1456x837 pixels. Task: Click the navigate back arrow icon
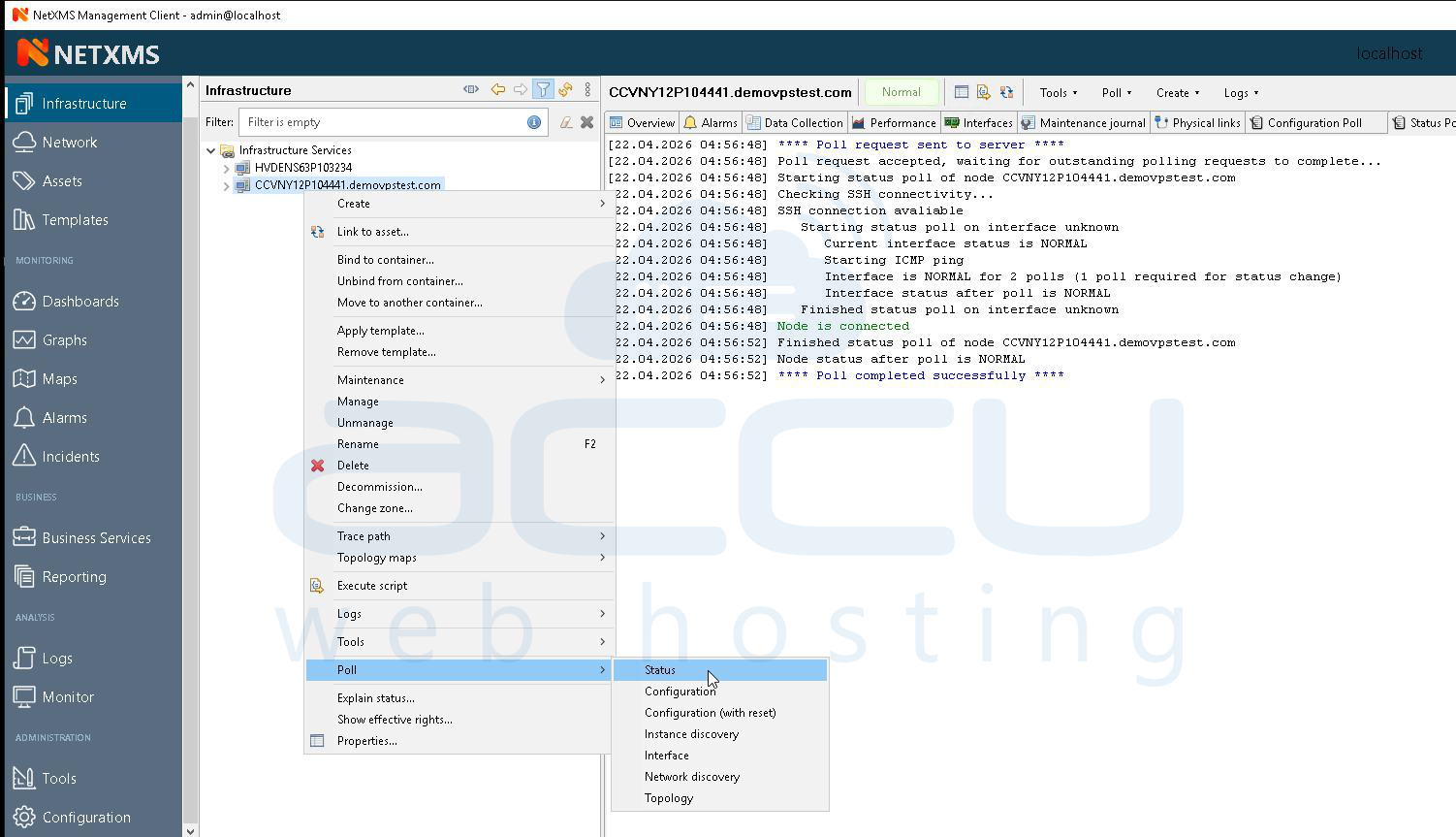click(x=497, y=89)
